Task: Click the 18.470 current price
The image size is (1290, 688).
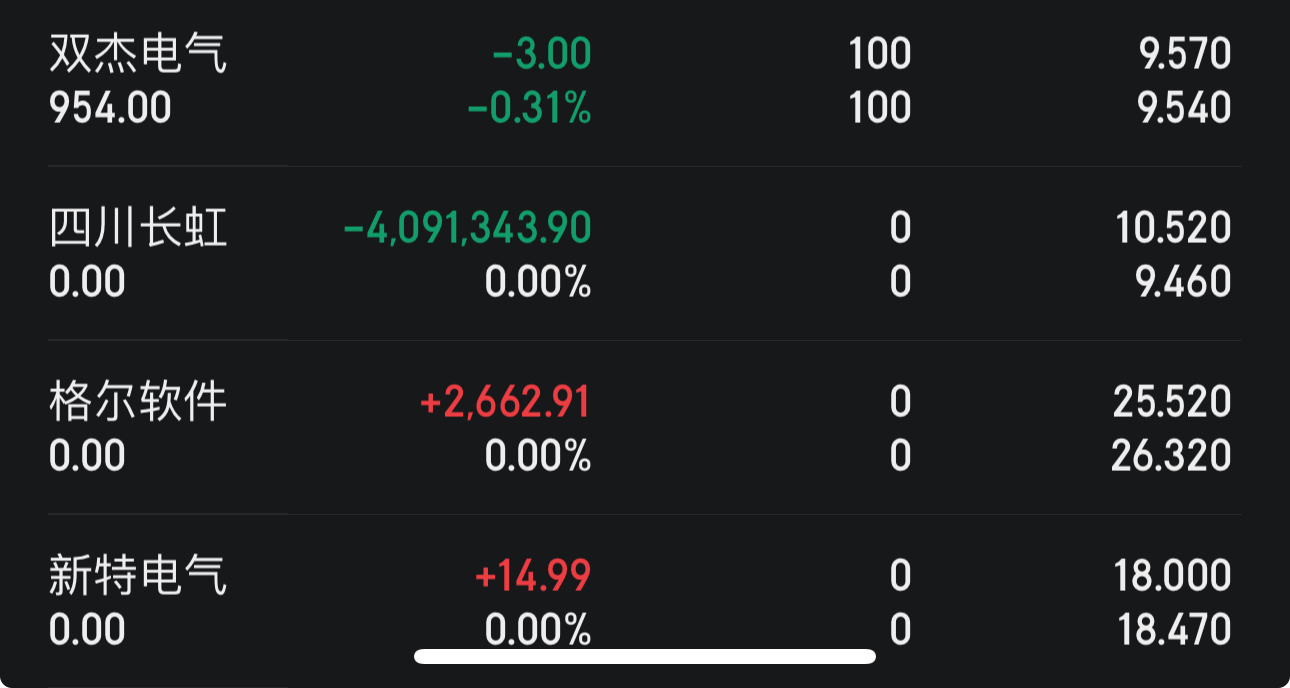Action: pos(1172,630)
